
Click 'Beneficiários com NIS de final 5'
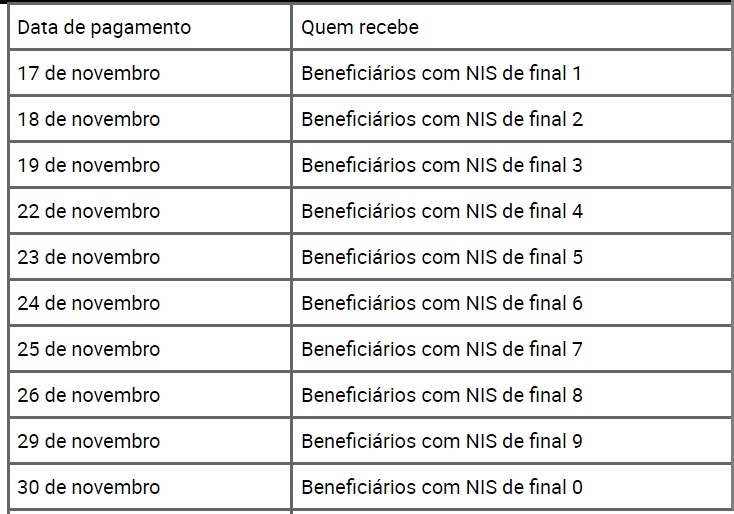(x=442, y=257)
